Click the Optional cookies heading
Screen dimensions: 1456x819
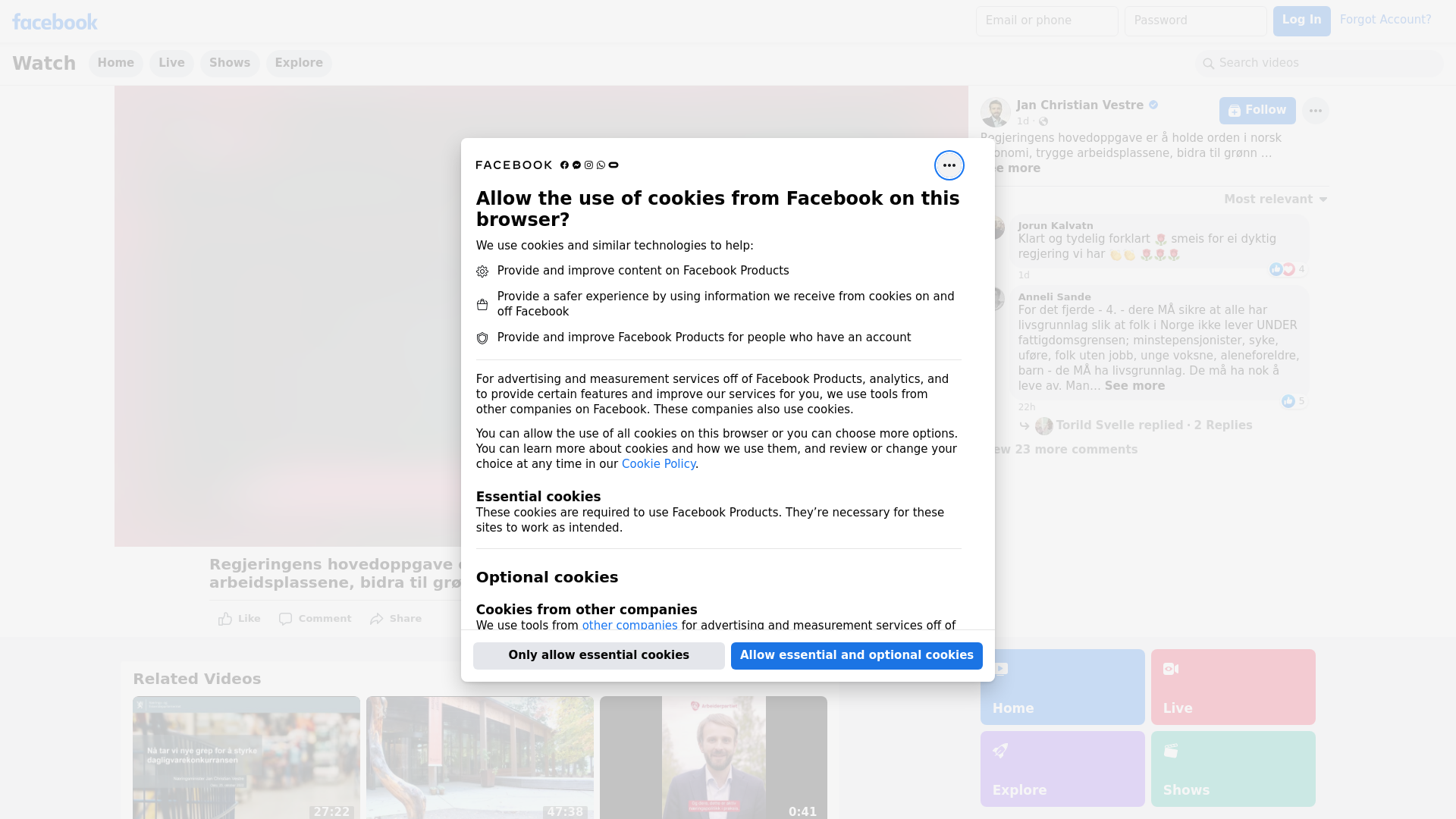pos(547,577)
